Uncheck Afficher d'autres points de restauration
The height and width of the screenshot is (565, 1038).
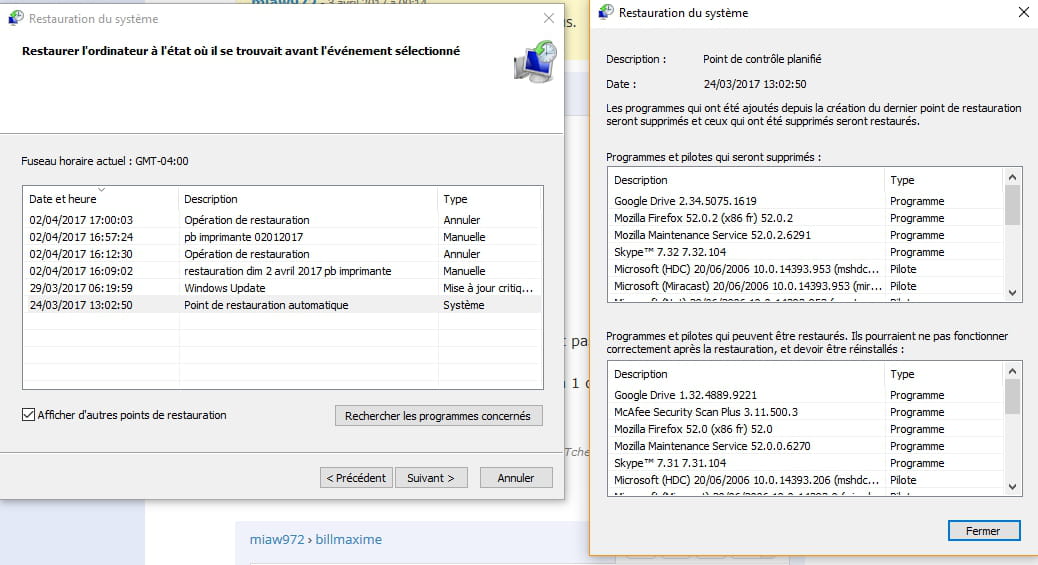pyautogui.click(x=28, y=415)
